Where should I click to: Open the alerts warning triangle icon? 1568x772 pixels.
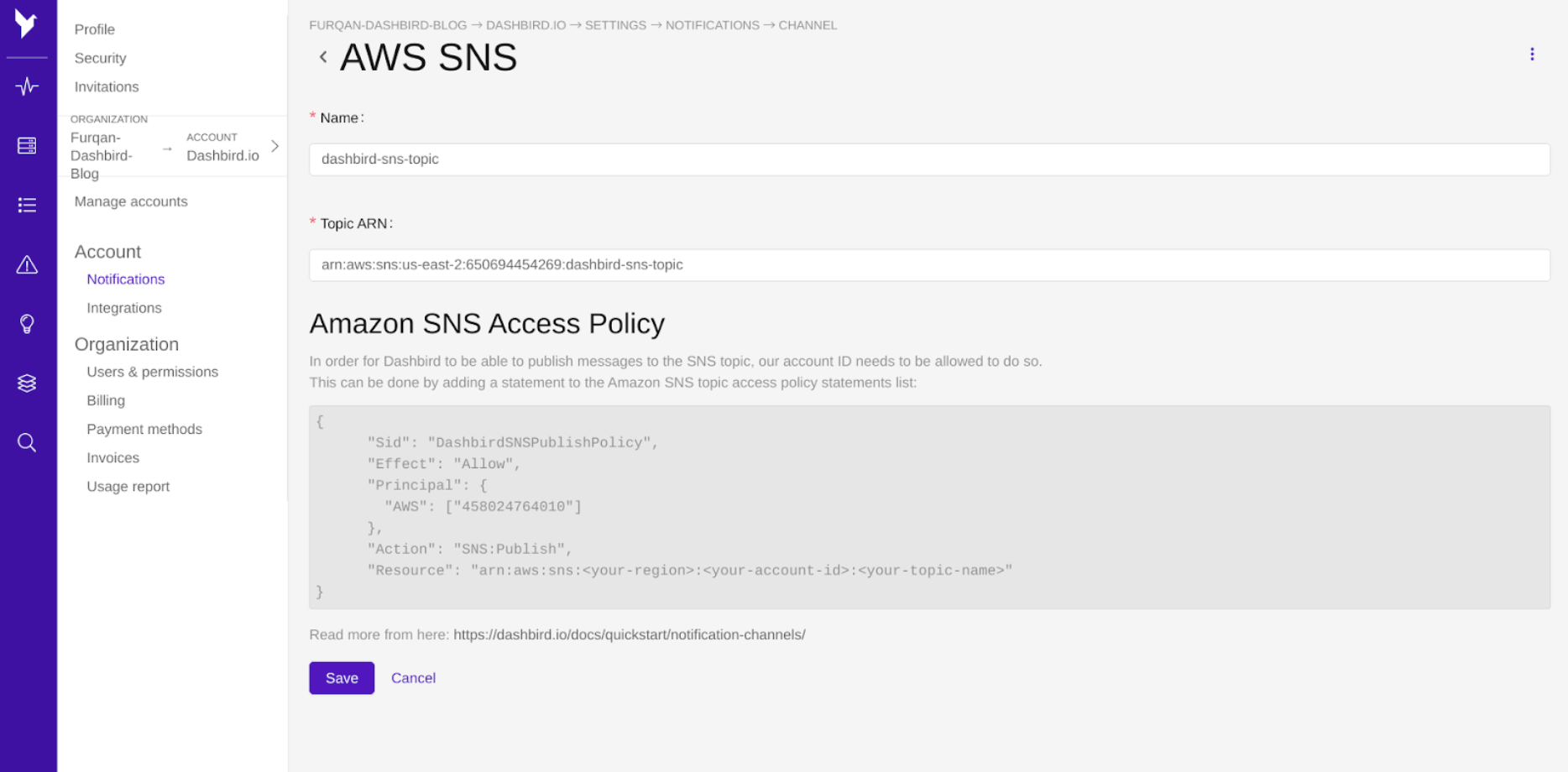click(x=27, y=265)
